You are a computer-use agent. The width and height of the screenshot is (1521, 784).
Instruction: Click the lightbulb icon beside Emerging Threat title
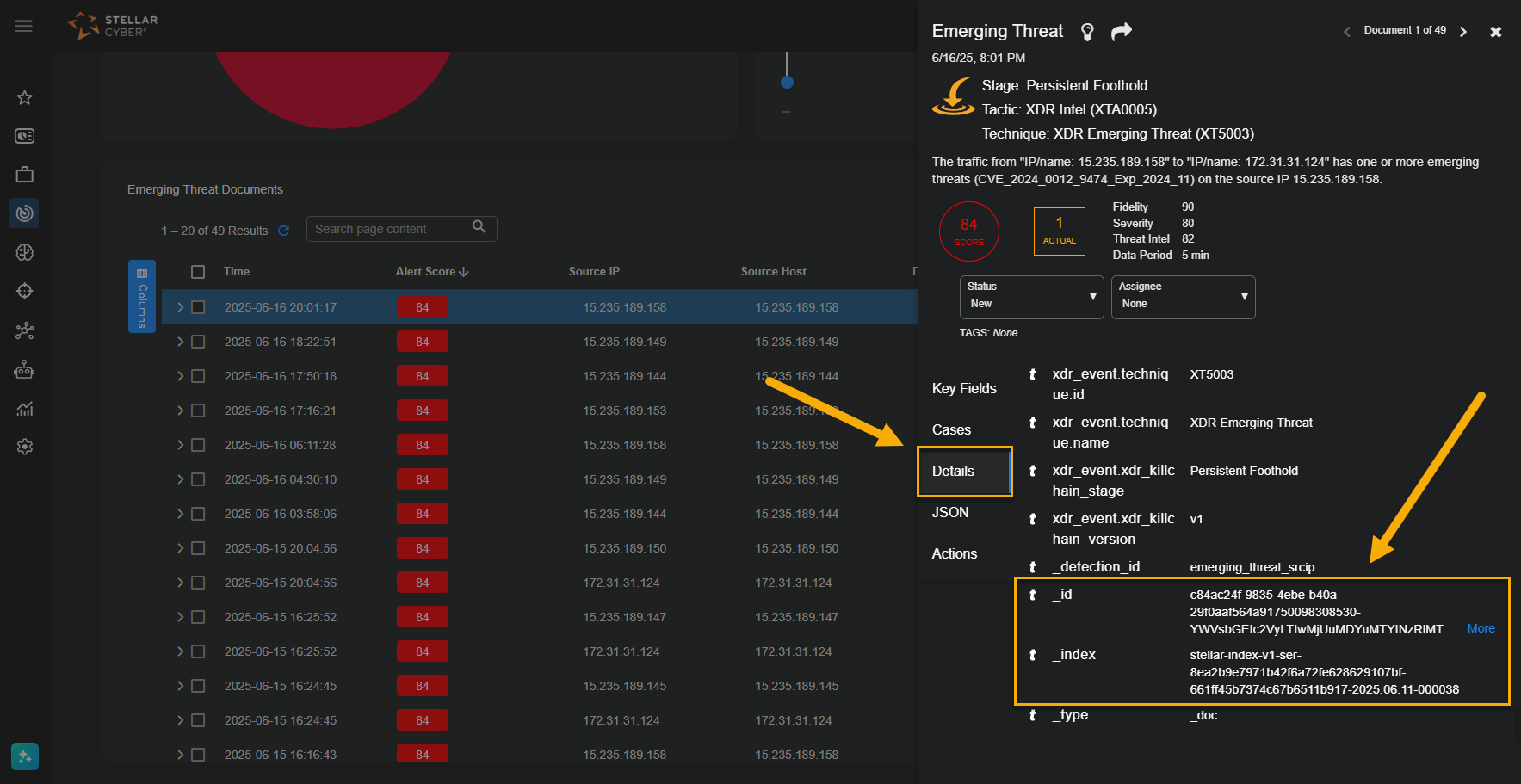pos(1086,30)
